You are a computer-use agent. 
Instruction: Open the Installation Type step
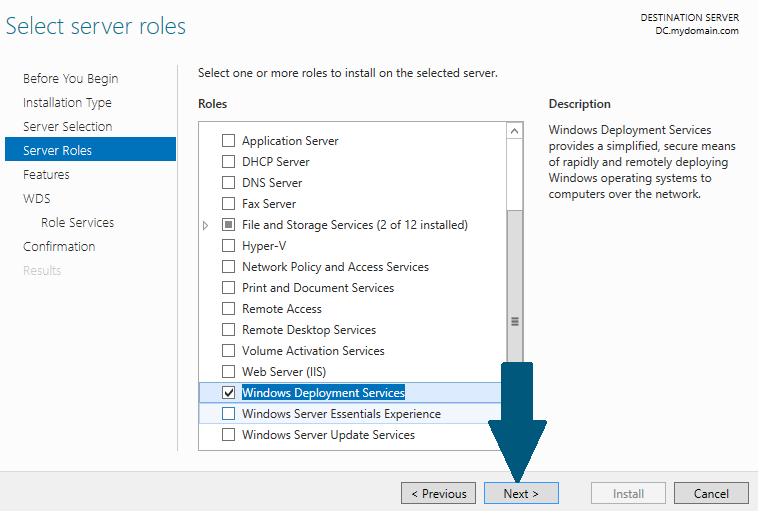pyautogui.click(x=67, y=102)
